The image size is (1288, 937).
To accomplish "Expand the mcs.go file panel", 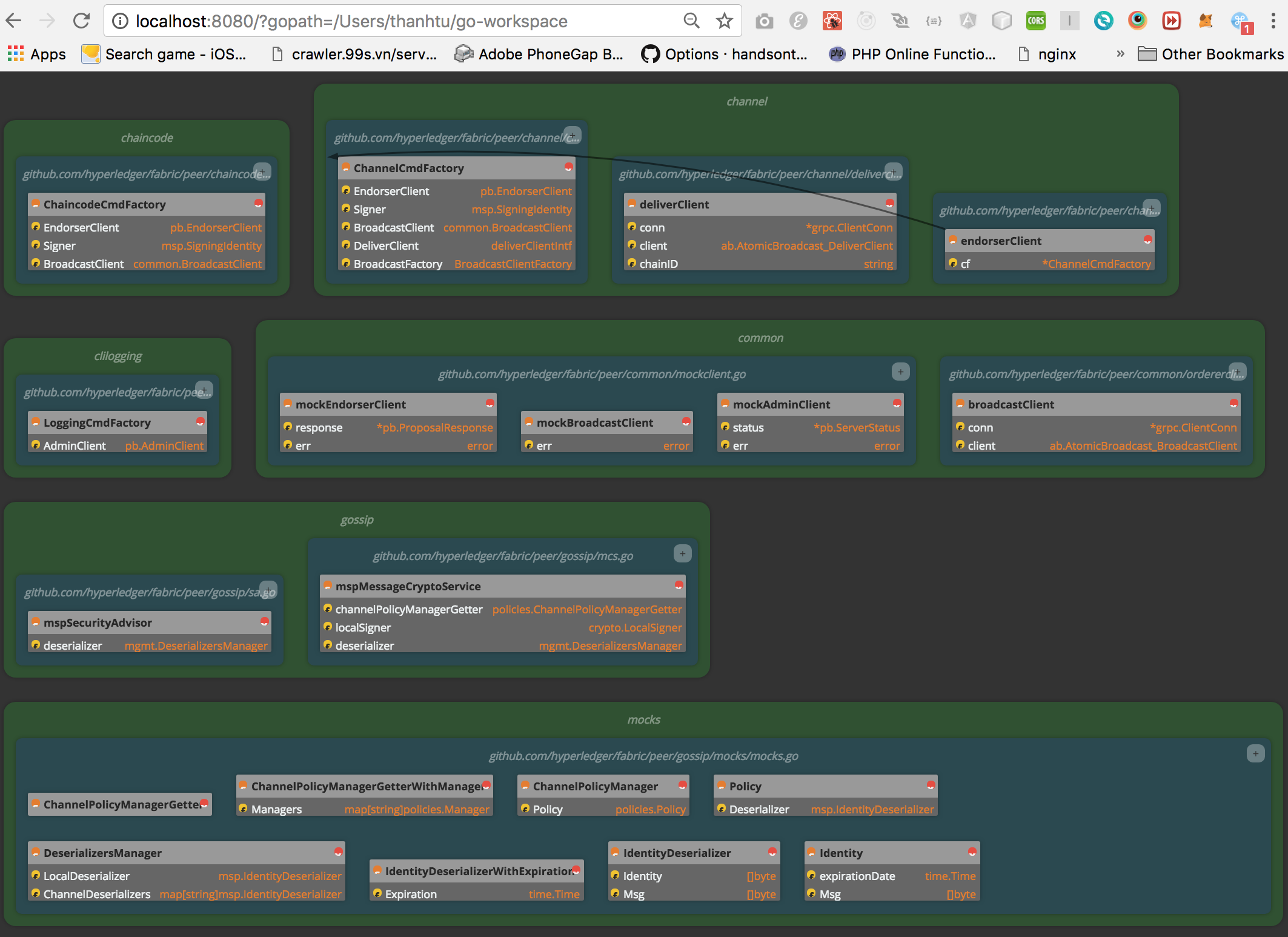I will pyautogui.click(x=682, y=553).
